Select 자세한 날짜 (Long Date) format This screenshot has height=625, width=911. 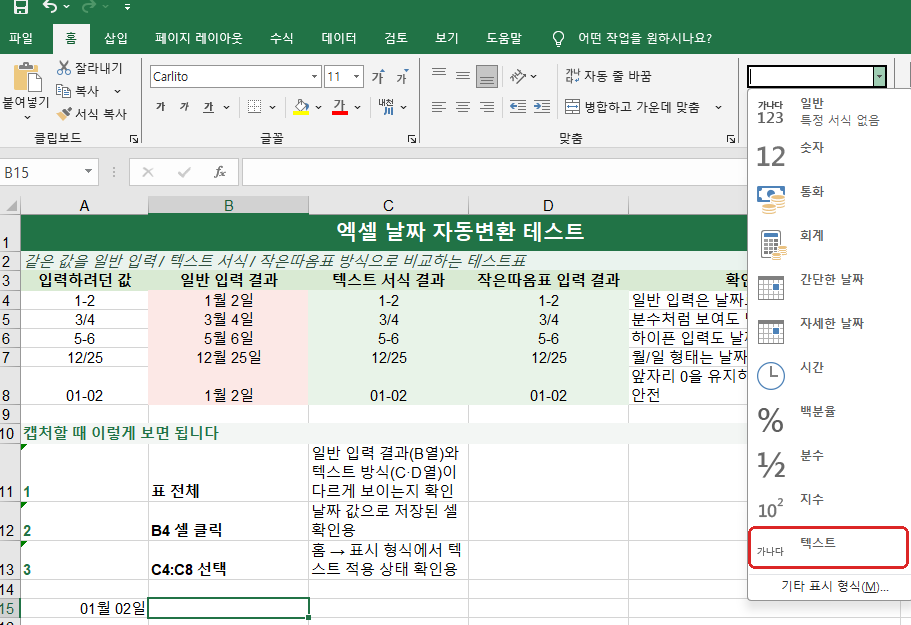[x=828, y=331]
